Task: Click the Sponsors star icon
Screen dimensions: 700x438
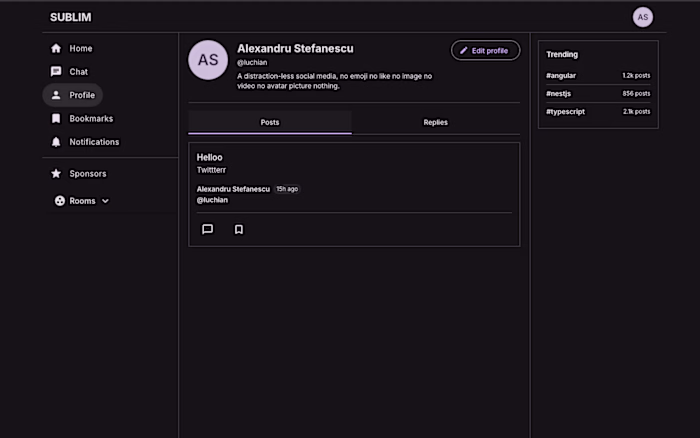Action: (x=56, y=173)
